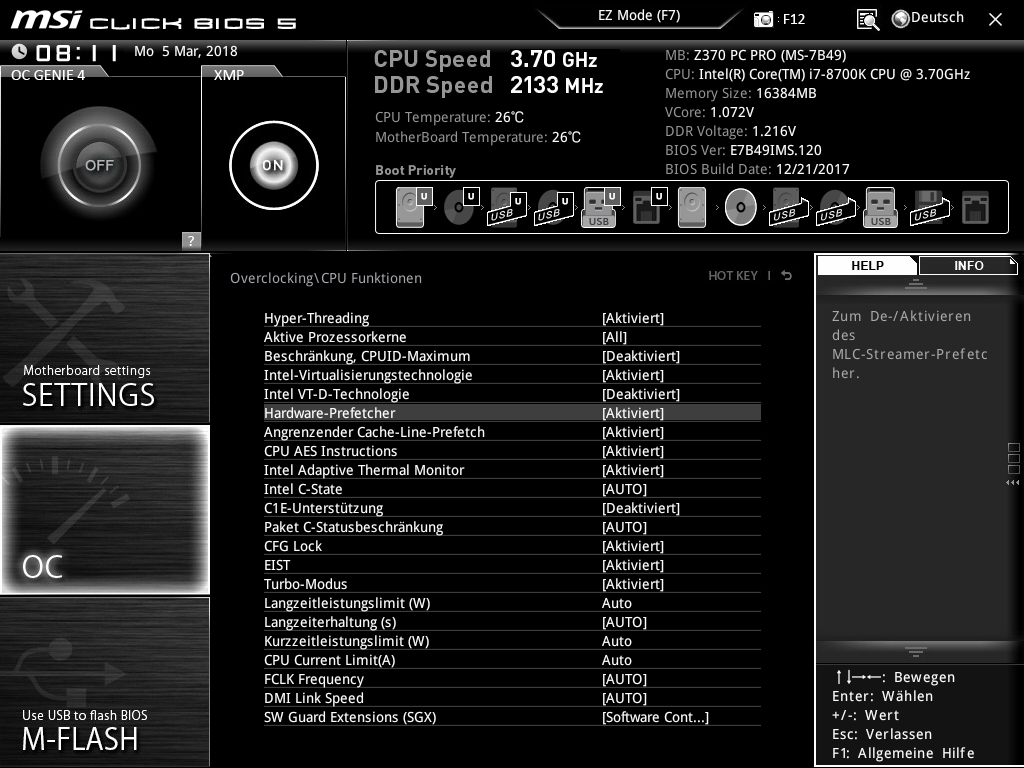Screen dimensions: 1024x768
Task: Toggle Intel VT-D-Technologie [Deaktiviert] value
Action: tap(641, 394)
